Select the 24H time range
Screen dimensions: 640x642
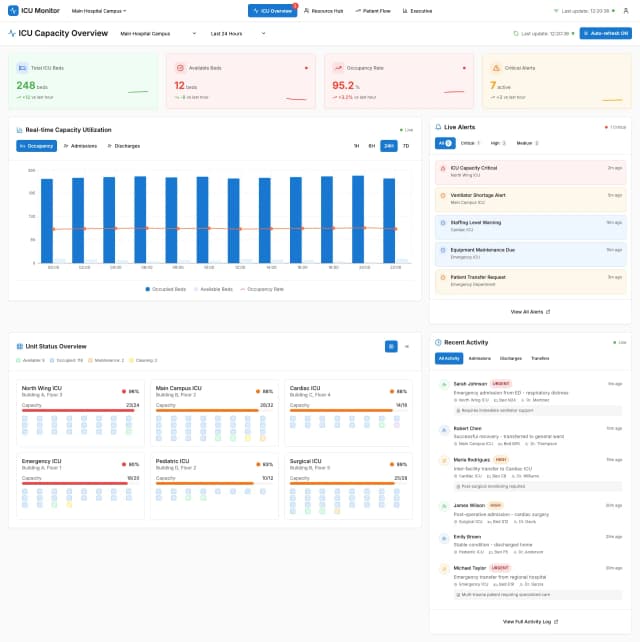point(388,146)
